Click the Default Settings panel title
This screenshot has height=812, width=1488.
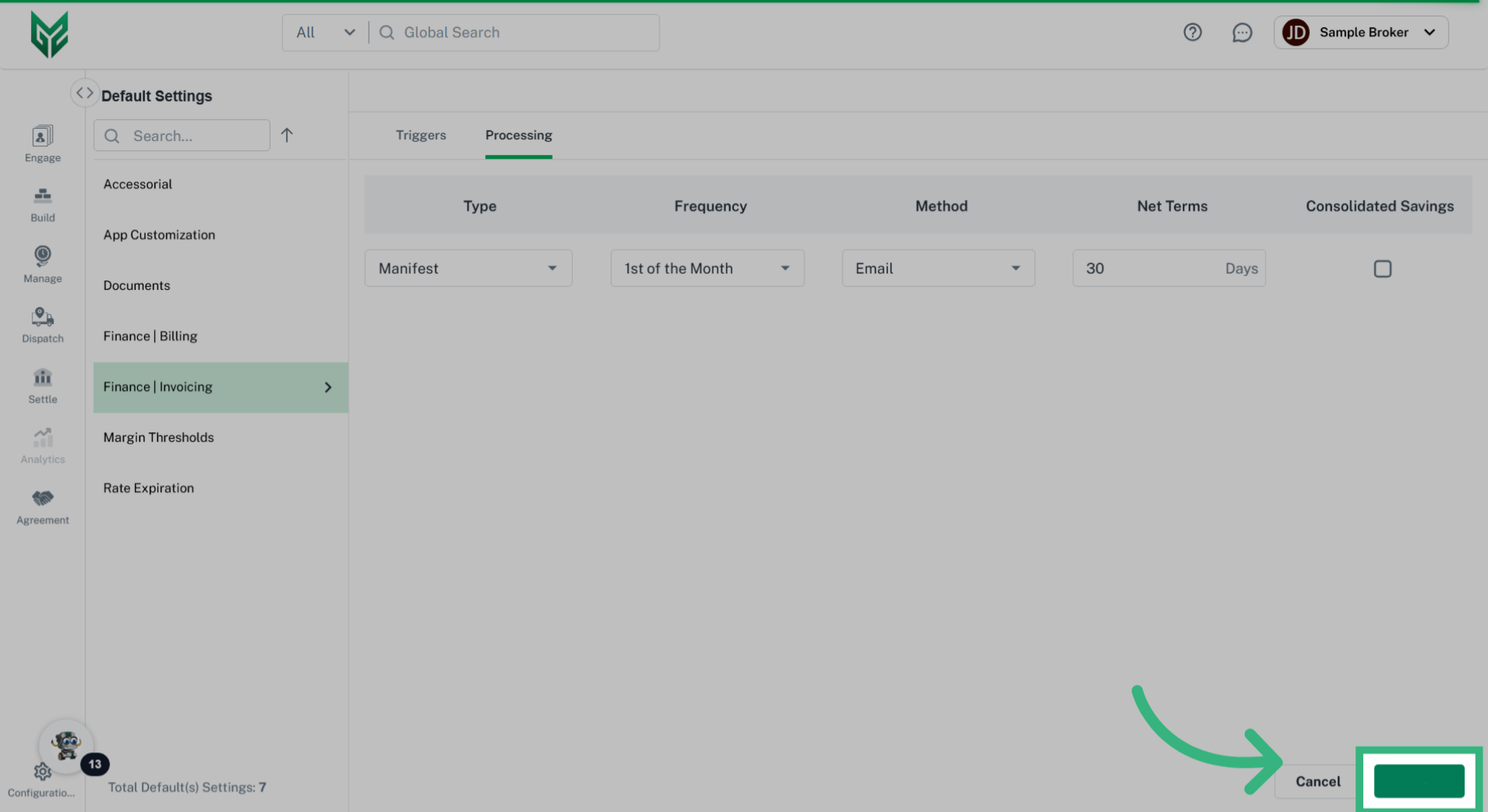157,96
